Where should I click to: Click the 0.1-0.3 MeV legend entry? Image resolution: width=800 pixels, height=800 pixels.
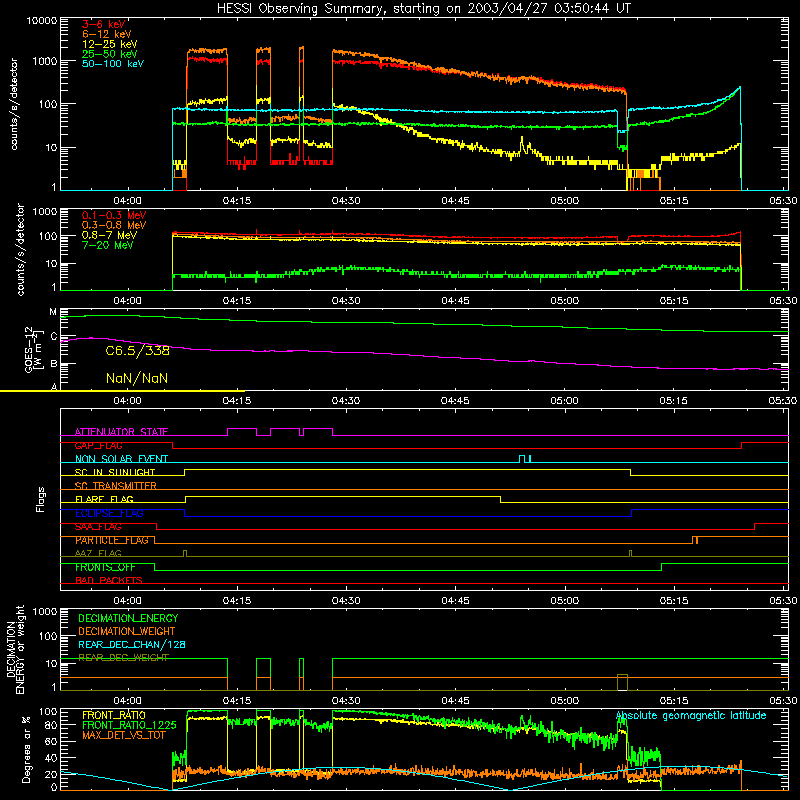click(x=114, y=215)
